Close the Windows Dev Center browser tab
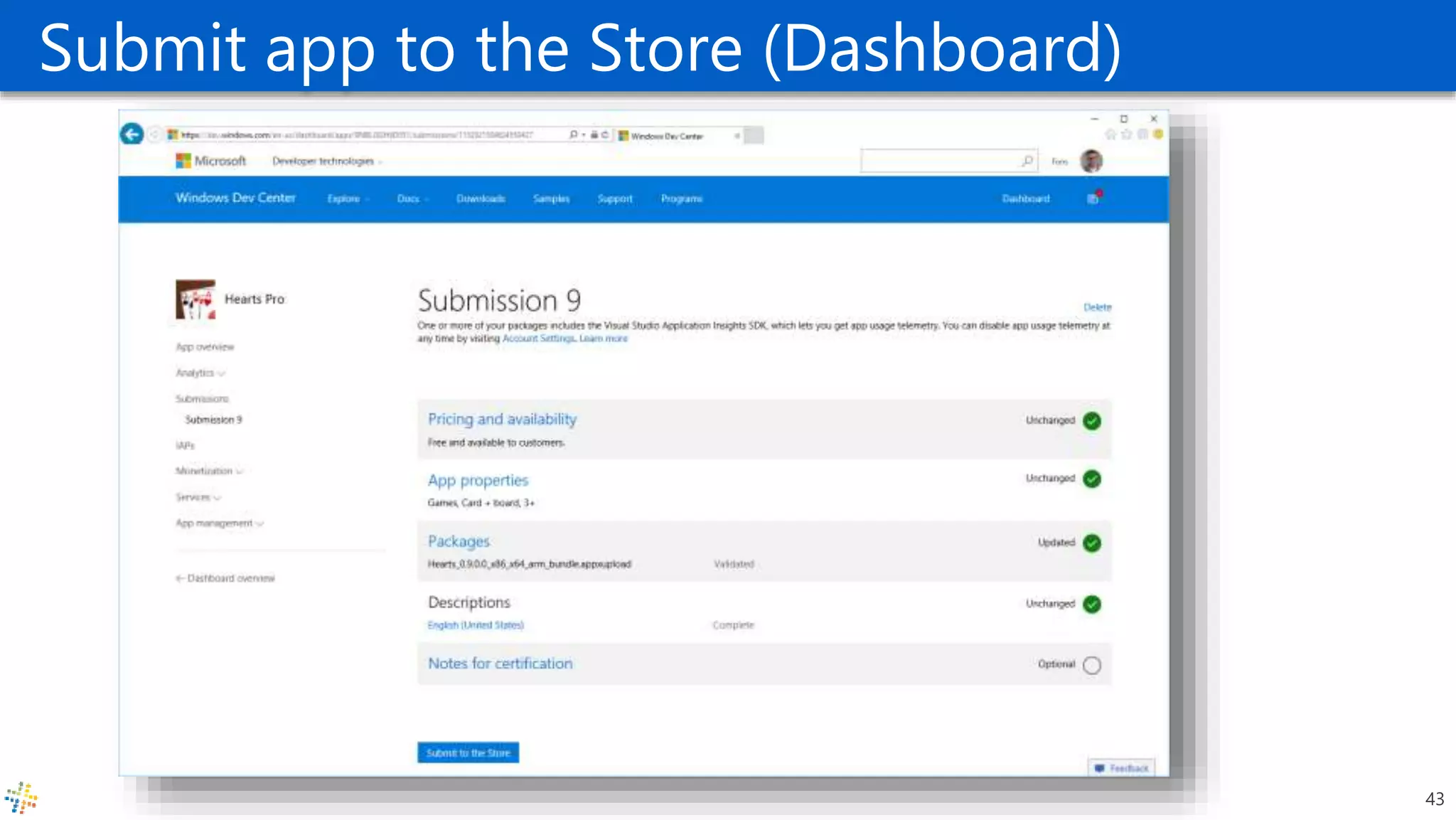The image size is (1456, 820). [x=737, y=135]
